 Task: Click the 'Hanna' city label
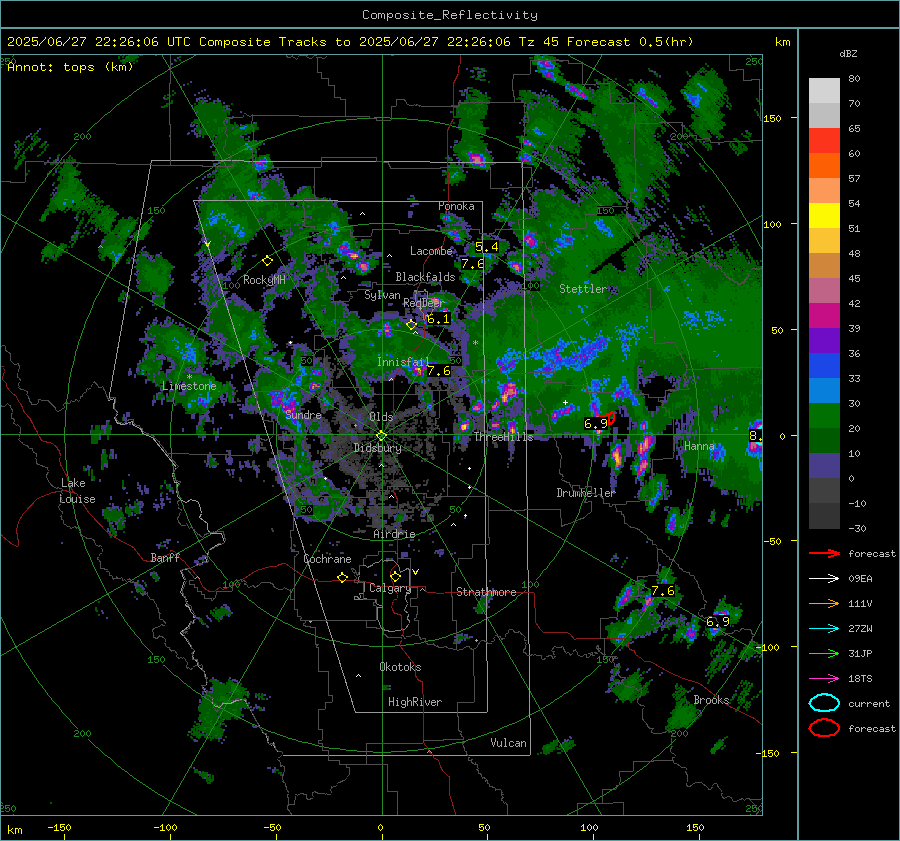[x=699, y=446]
